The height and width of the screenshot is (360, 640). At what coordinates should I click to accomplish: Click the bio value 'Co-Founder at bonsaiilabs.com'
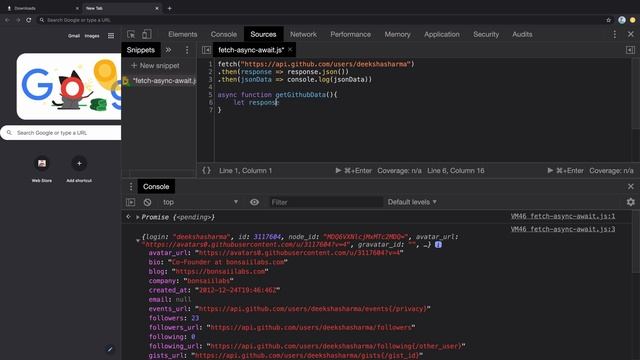(x=228, y=262)
